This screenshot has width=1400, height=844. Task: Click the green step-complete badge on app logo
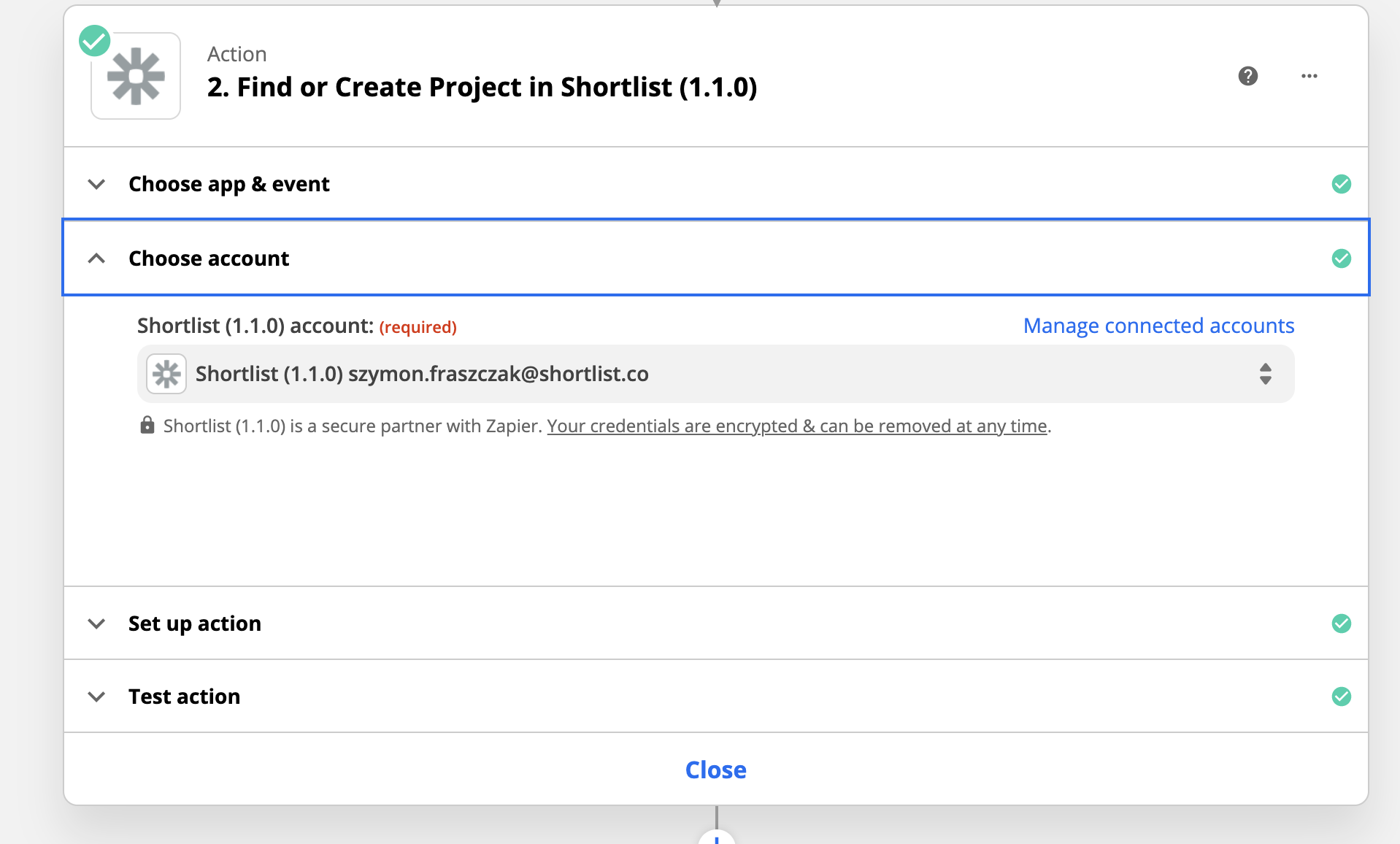(95, 40)
